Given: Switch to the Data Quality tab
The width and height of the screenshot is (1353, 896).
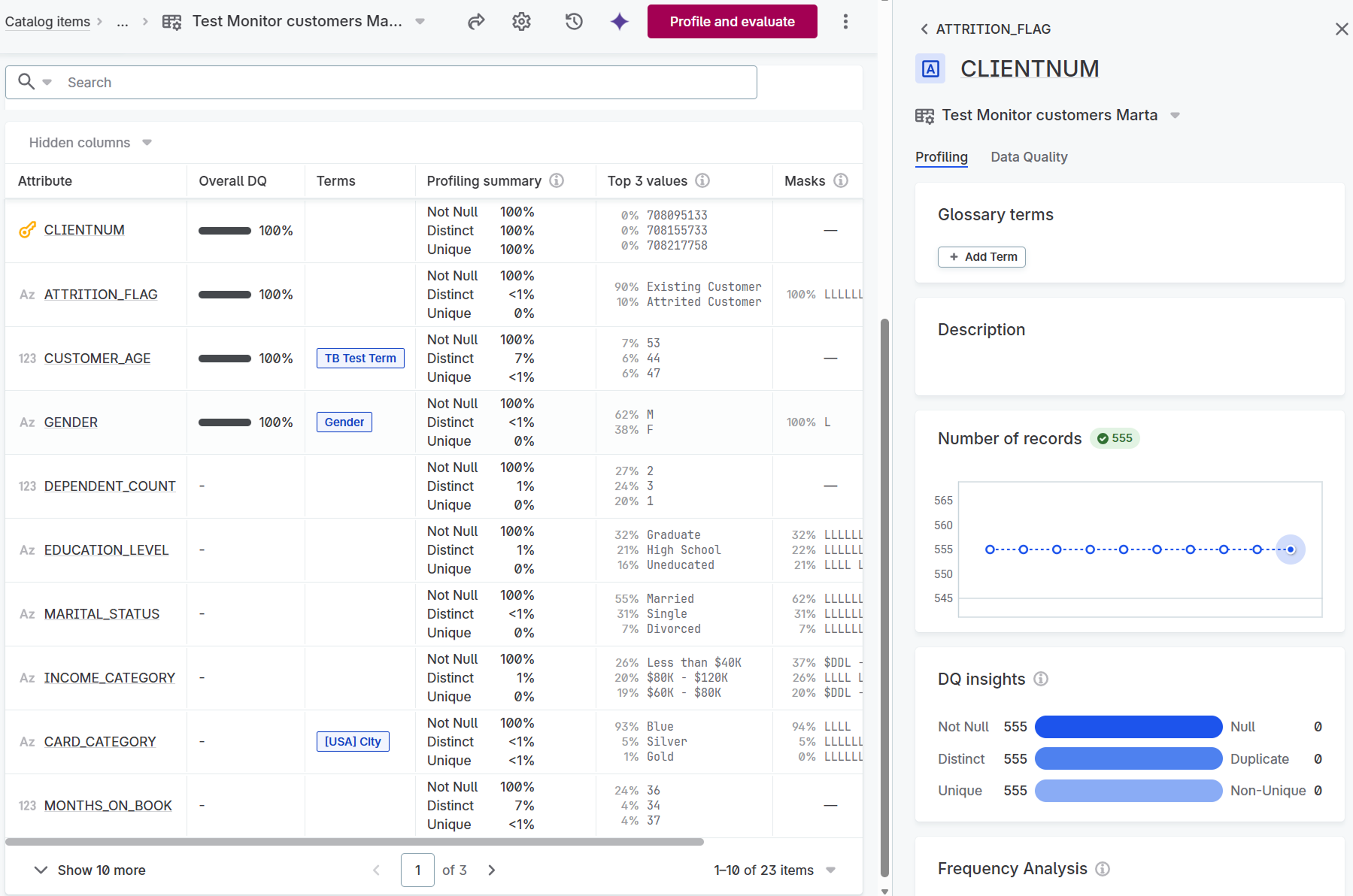Looking at the screenshot, I should 1029,156.
